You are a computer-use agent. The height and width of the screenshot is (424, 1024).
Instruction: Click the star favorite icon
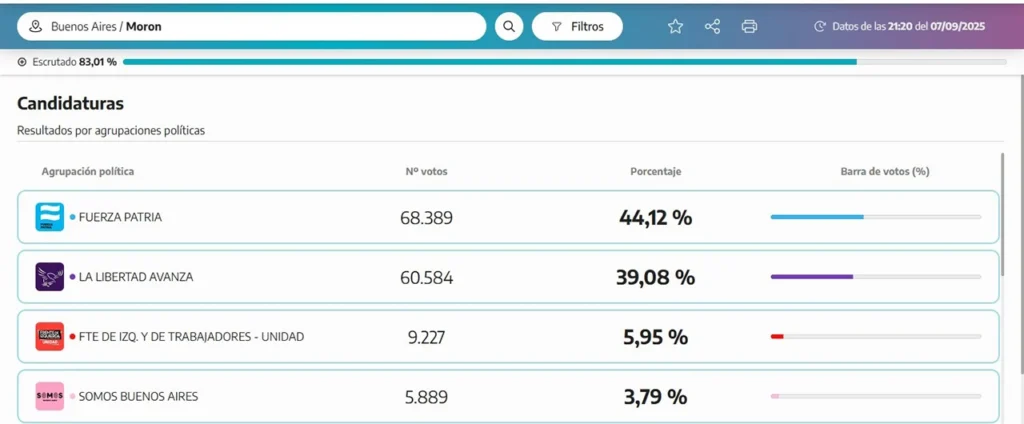point(675,27)
